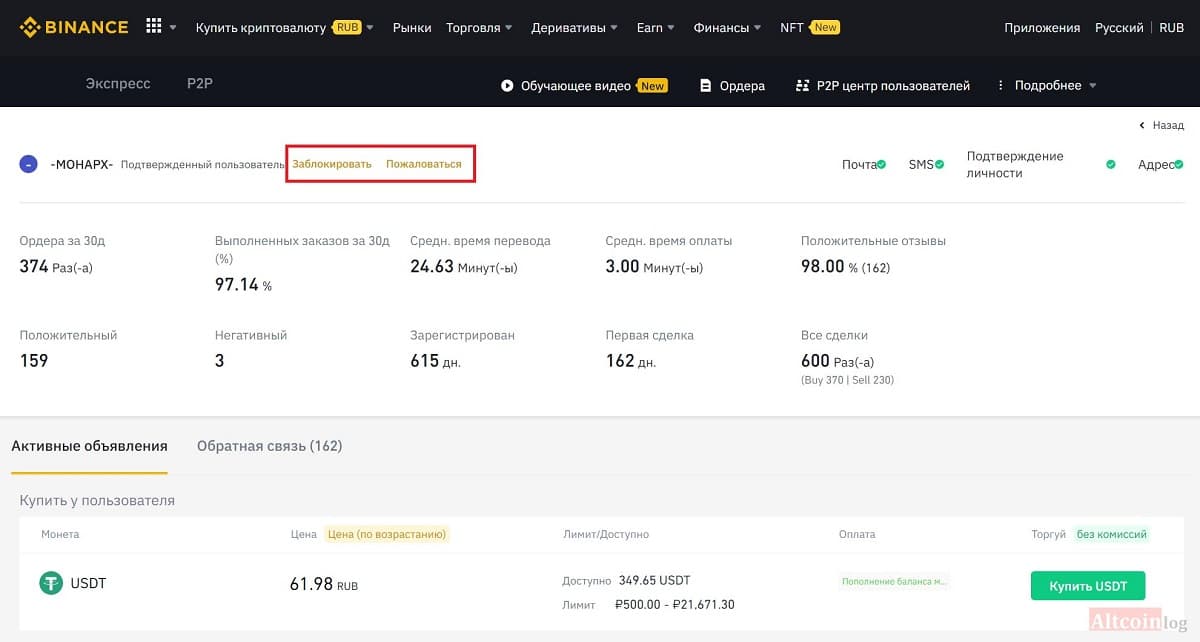Image resolution: width=1200 pixels, height=642 pixels.
Task: Click the -МОНАРХ- username
Action: click(x=82, y=164)
